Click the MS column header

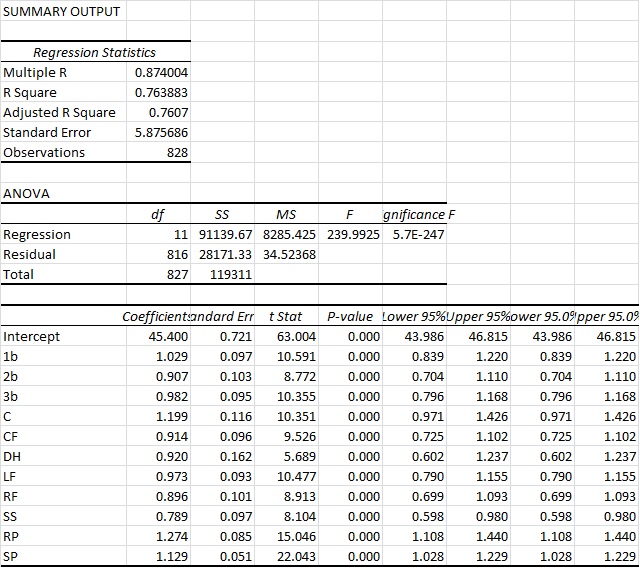click(x=286, y=214)
